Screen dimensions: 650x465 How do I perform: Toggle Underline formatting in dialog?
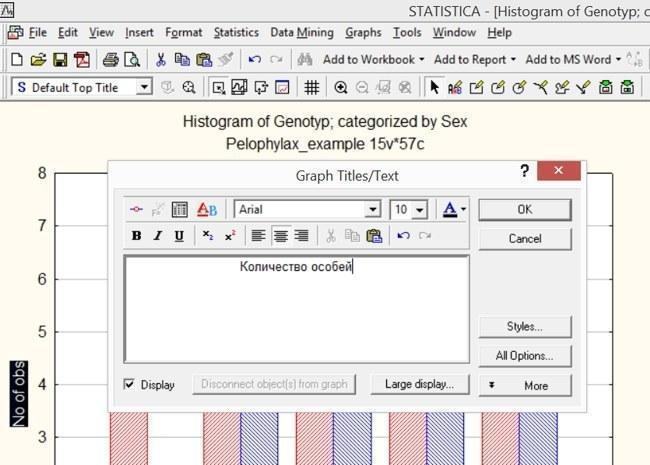[x=179, y=236]
